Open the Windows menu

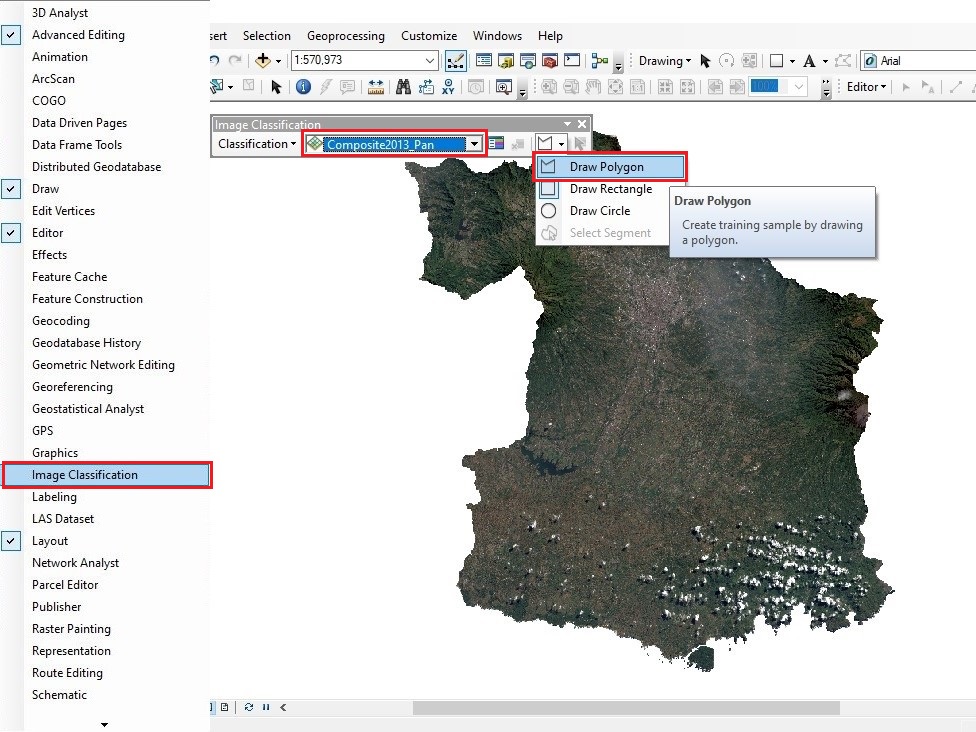point(497,35)
